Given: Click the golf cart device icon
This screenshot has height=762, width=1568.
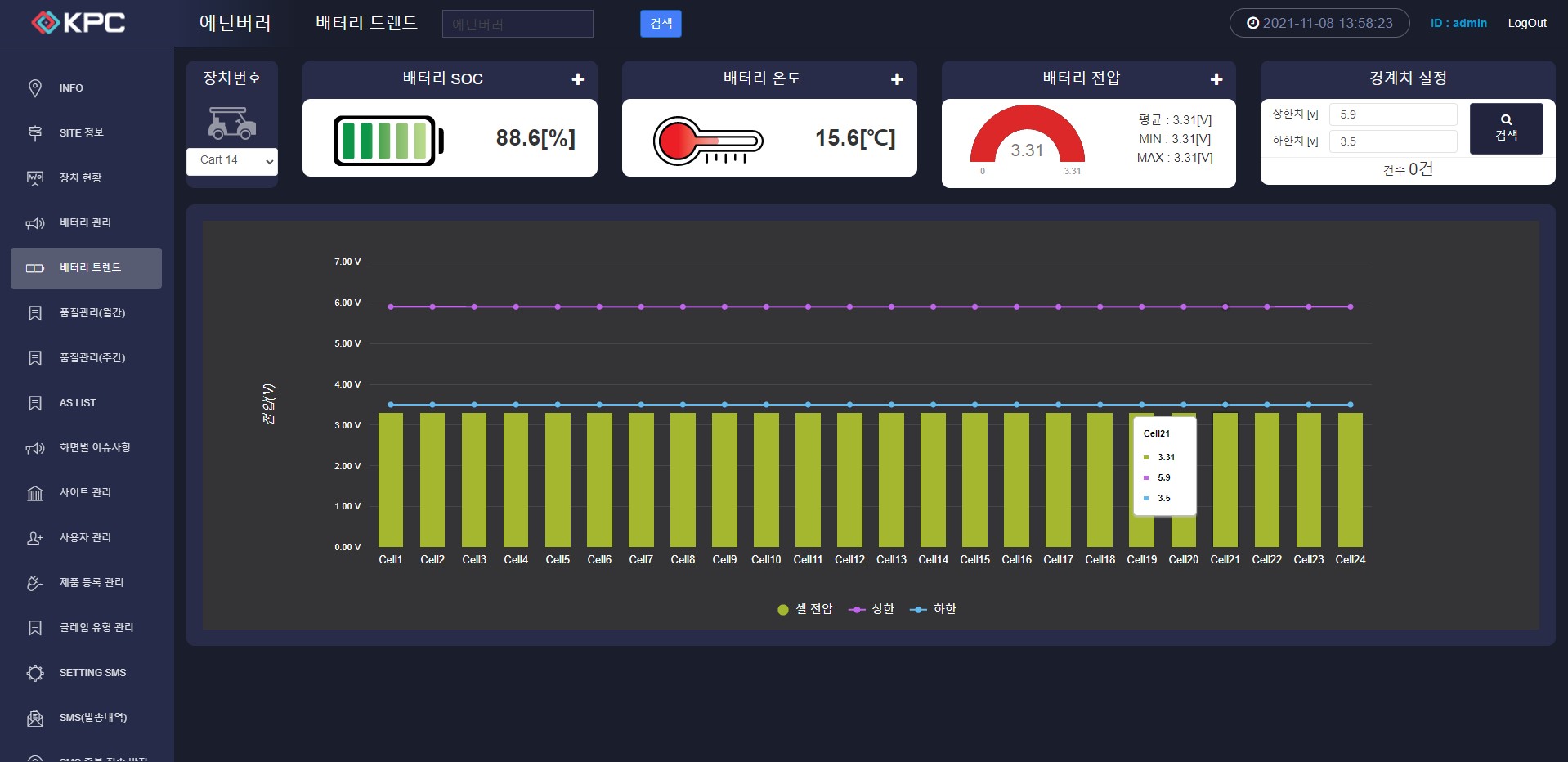Looking at the screenshot, I should [x=232, y=123].
